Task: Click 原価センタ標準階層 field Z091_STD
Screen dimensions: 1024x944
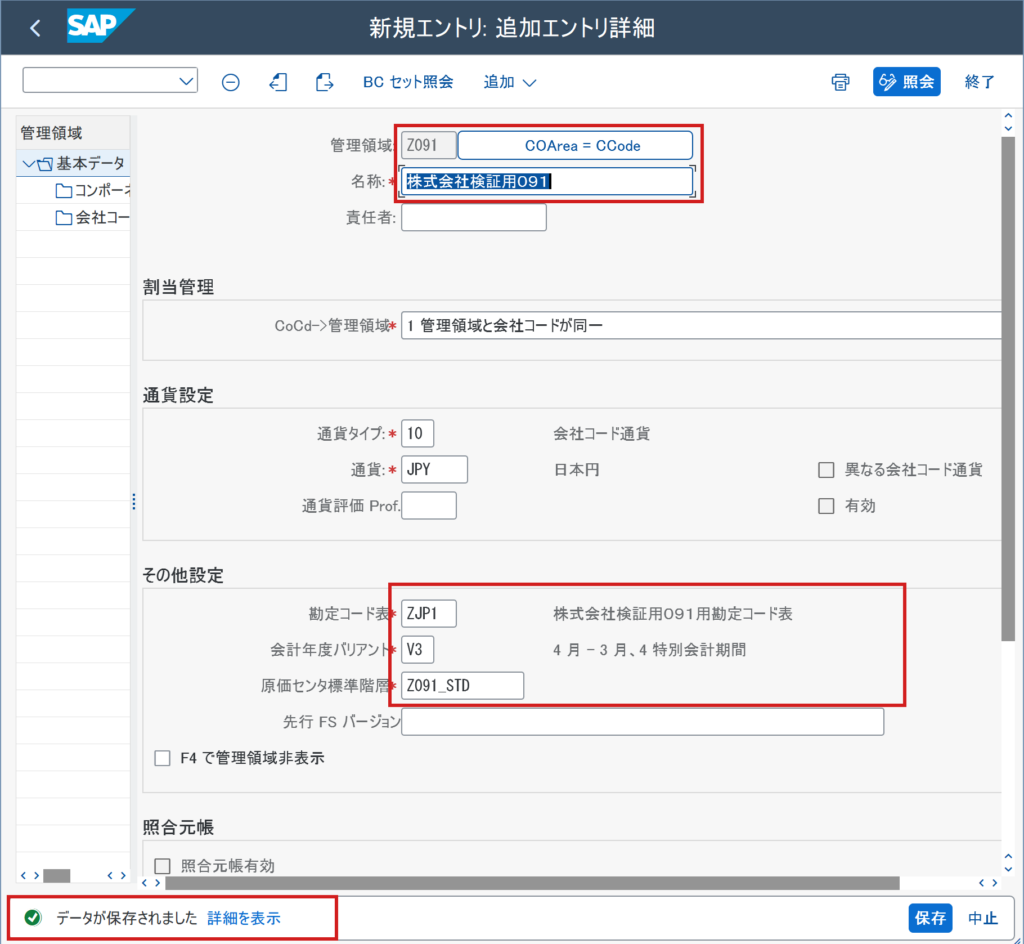Action: [x=462, y=685]
